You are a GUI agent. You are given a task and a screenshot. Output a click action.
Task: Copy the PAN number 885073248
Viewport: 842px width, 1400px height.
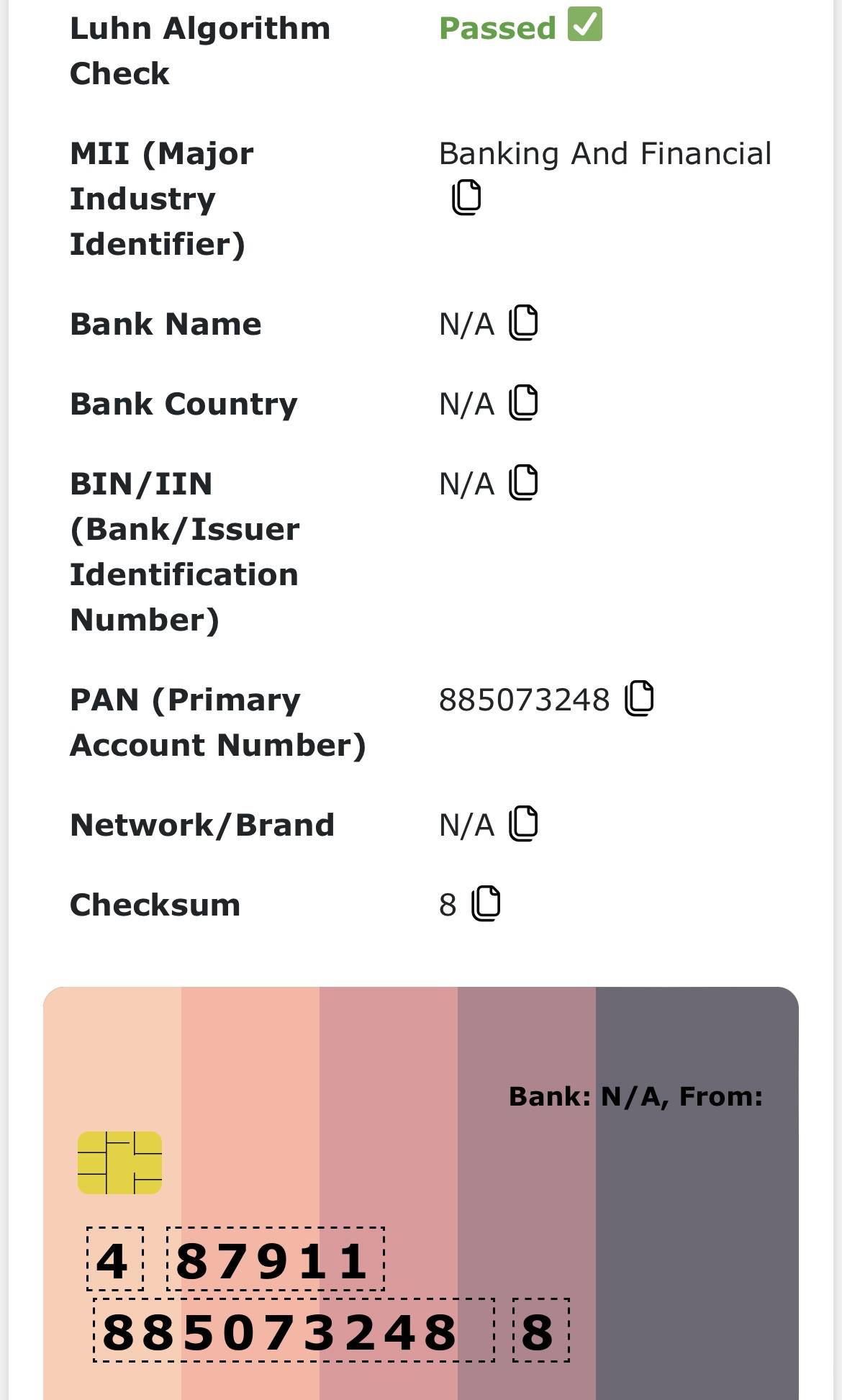pyautogui.click(x=639, y=698)
